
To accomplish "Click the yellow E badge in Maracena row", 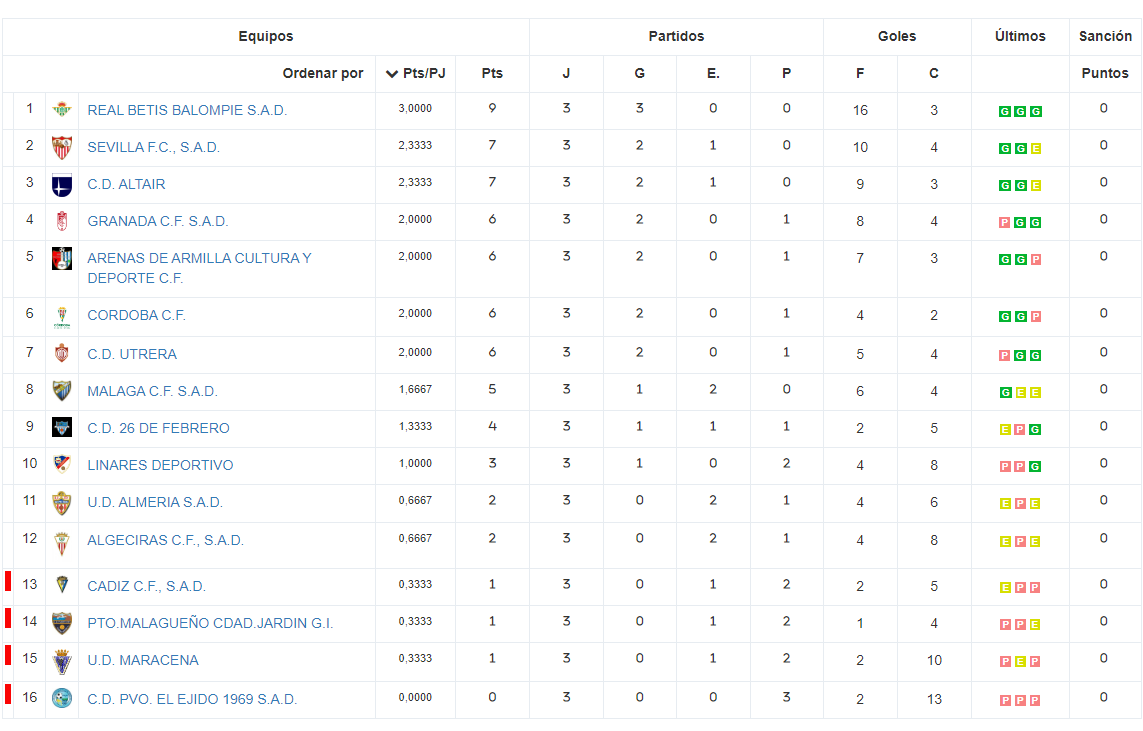I will 1021,662.
